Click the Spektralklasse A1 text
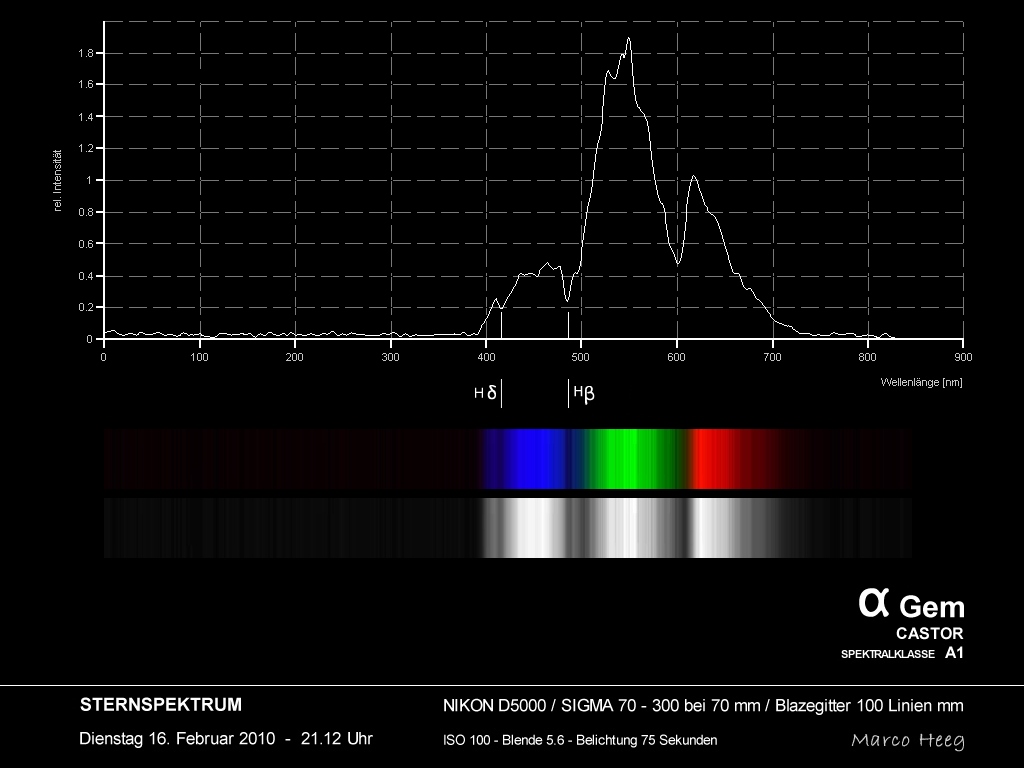 [902, 653]
